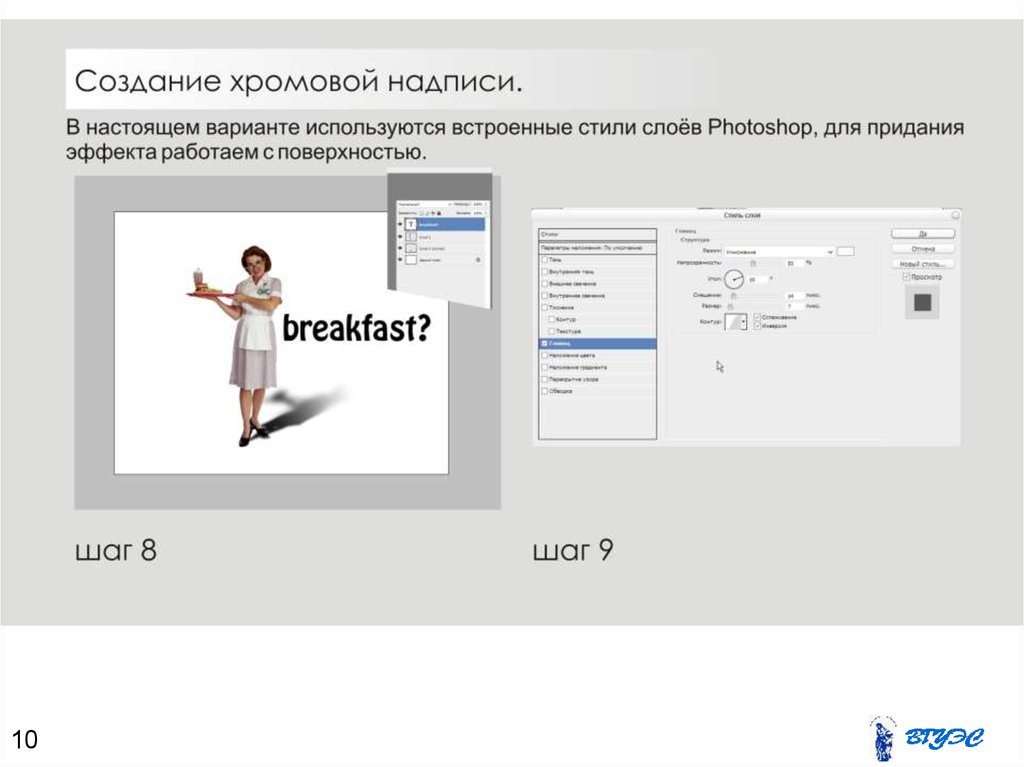Click the шаг 9 caption
This screenshot has width=1024, height=767.
coord(573,550)
